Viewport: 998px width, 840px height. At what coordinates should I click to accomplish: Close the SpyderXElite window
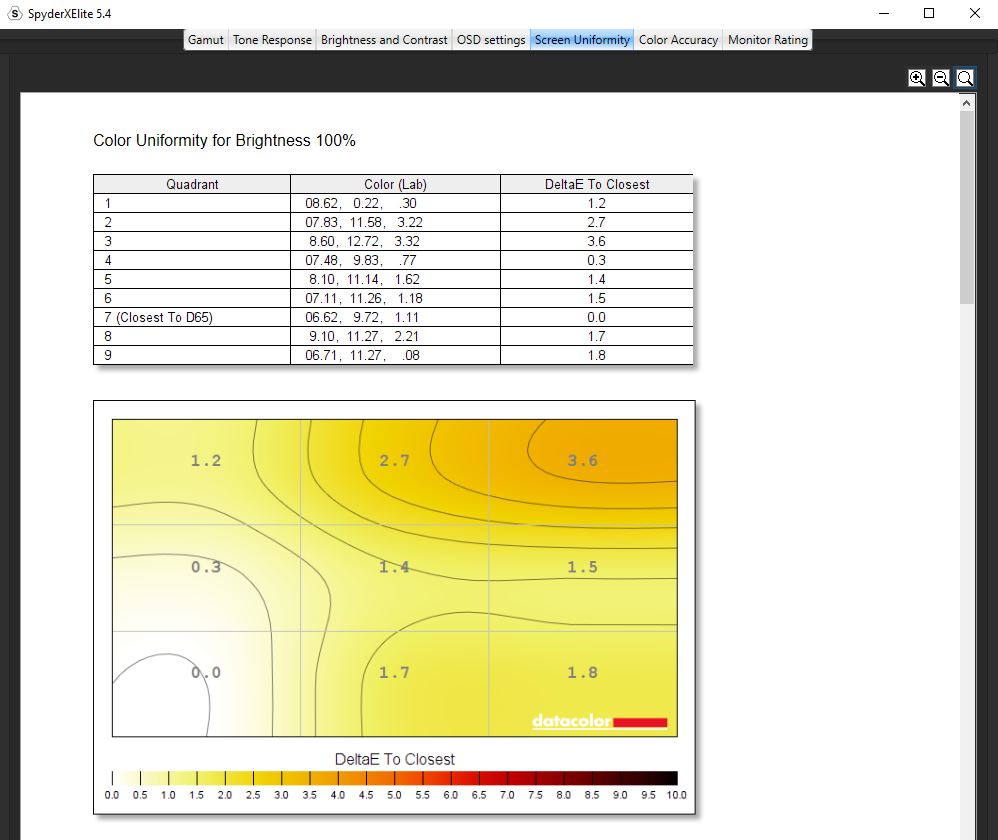[974, 13]
